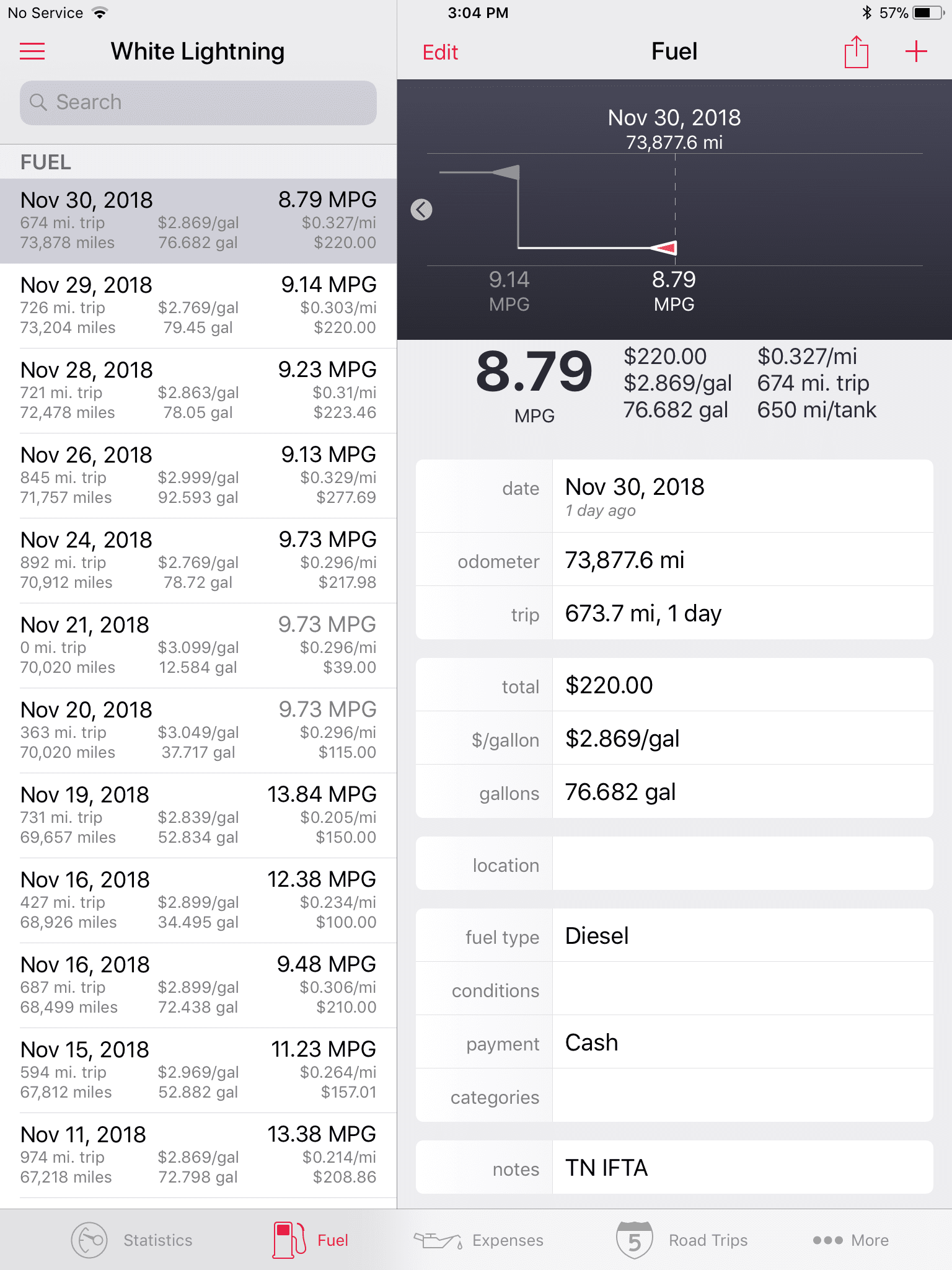Viewport: 952px width, 1270px height.
Task: Add a new fuel entry with plus icon
Action: [915, 51]
